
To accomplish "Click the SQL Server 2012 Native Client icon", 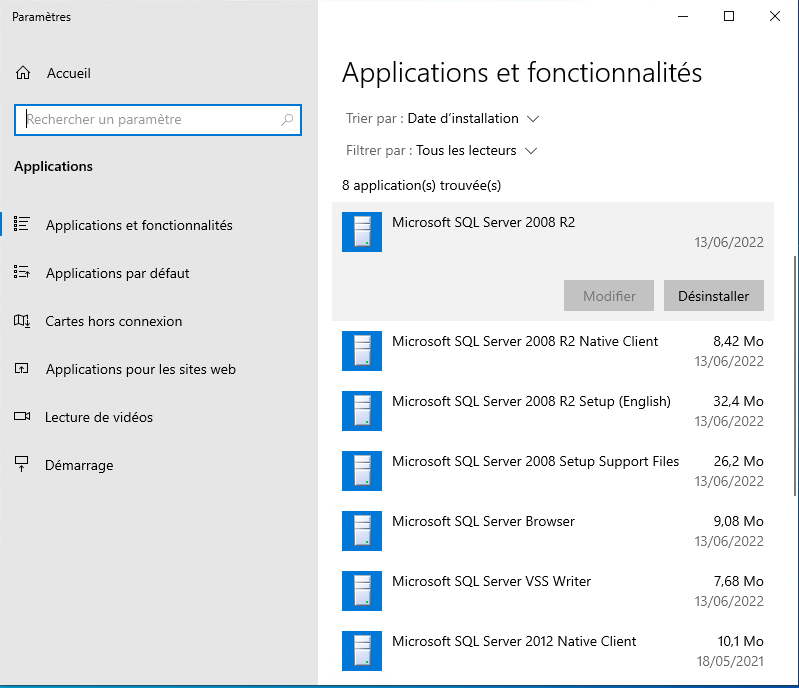I will tap(362, 651).
